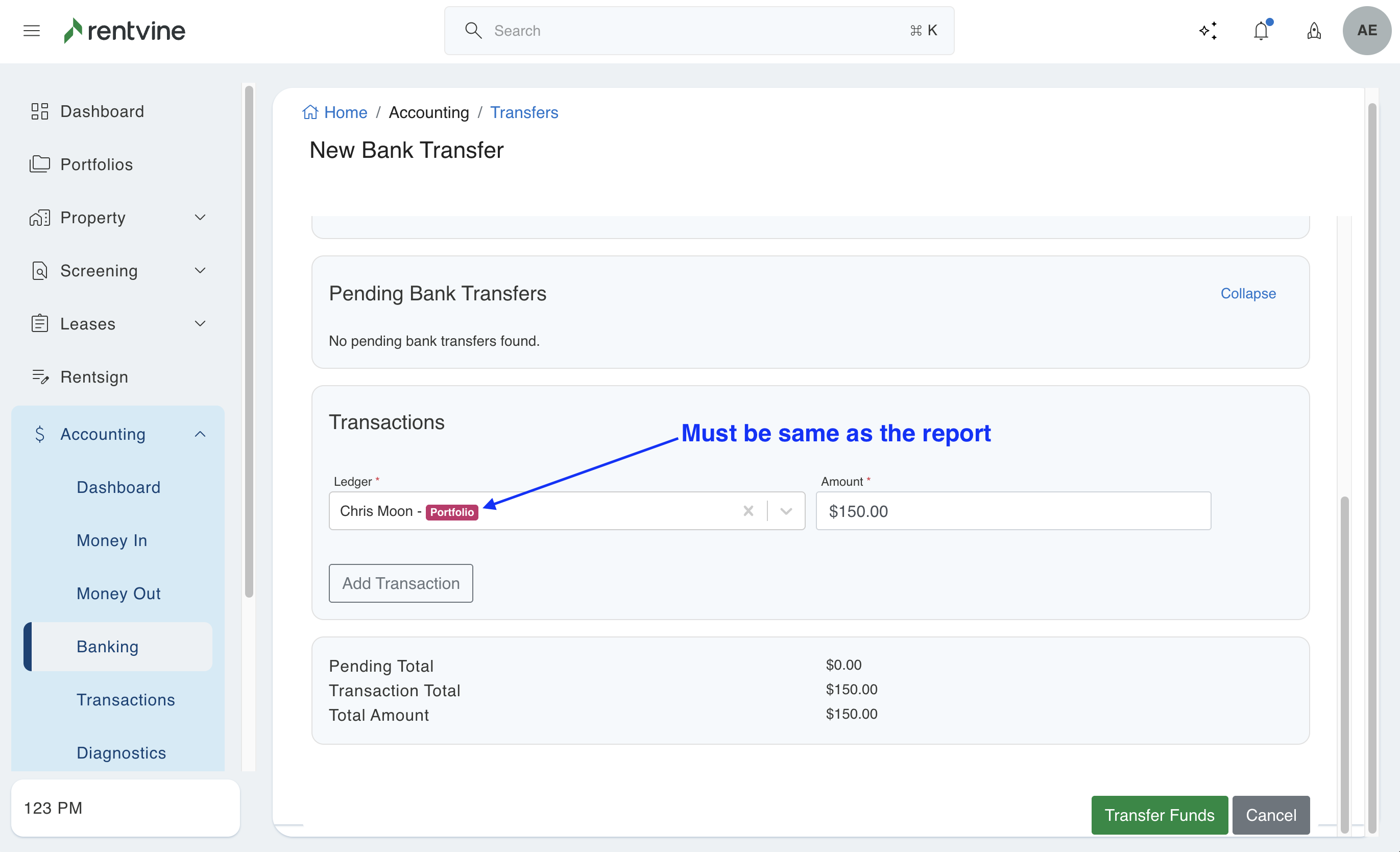Click the Search bar
The width and height of the screenshot is (1400, 852).
(699, 31)
